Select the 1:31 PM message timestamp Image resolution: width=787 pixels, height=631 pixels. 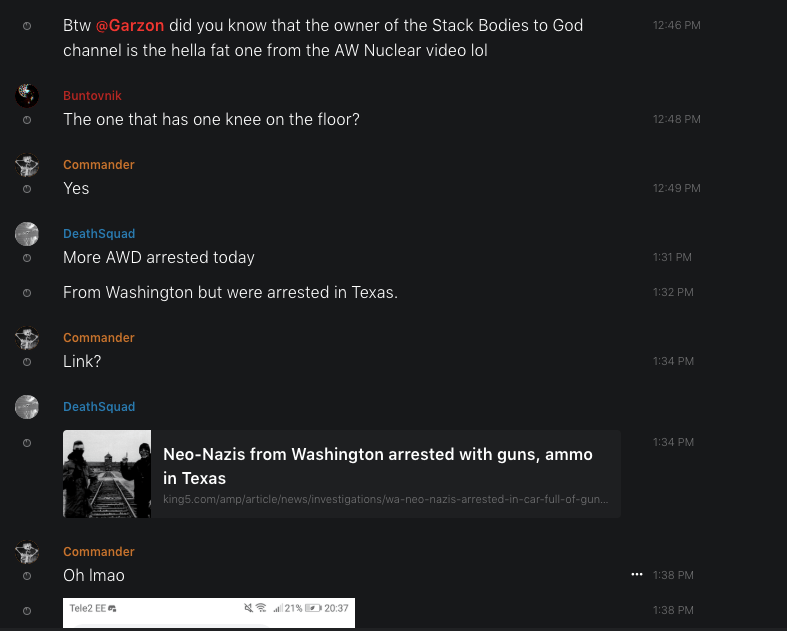[x=672, y=258]
